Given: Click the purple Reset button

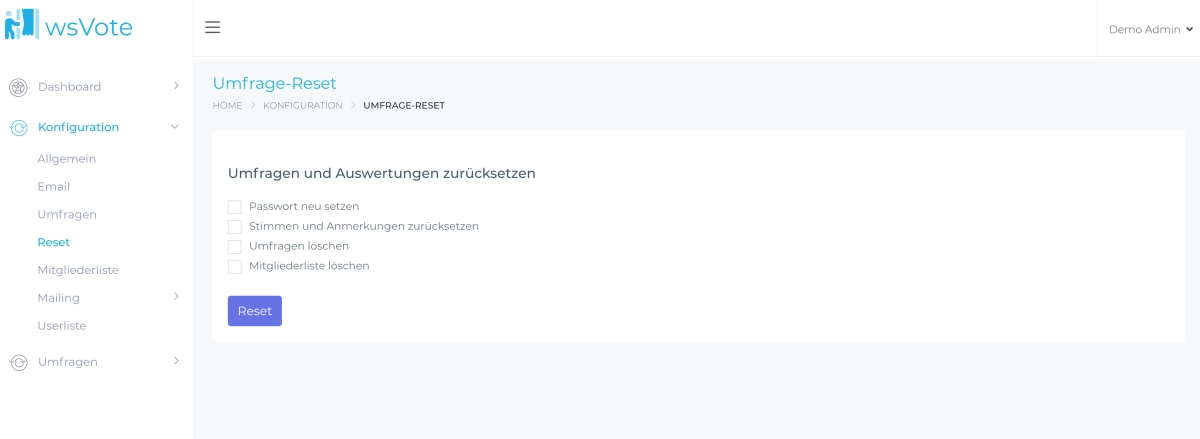Looking at the screenshot, I should click(255, 311).
